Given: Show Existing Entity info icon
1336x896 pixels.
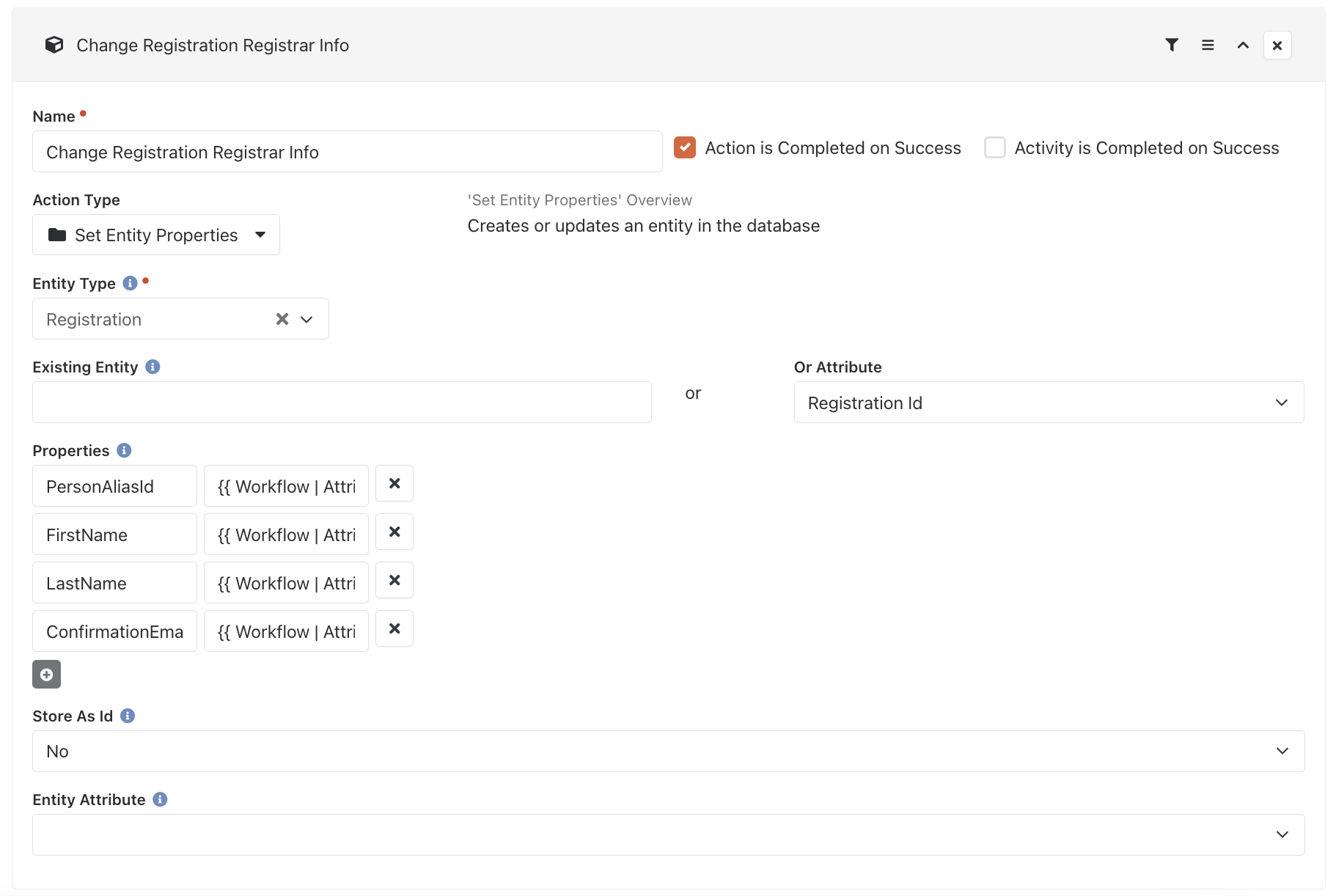Looking at the screenshot, I should click(x=153, y=367).
